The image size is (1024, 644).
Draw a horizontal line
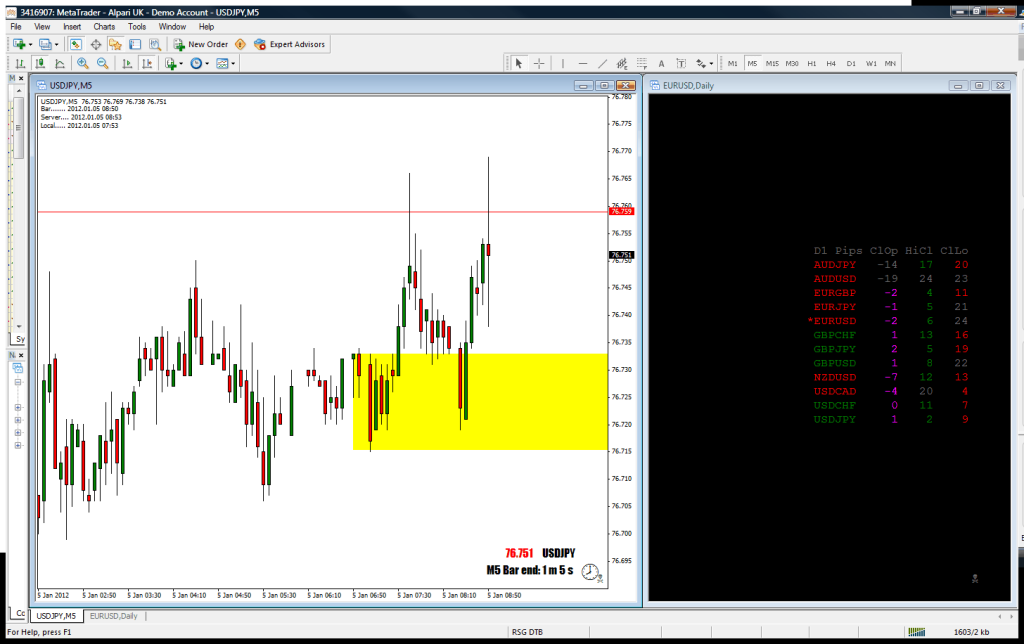pos(583,63)
